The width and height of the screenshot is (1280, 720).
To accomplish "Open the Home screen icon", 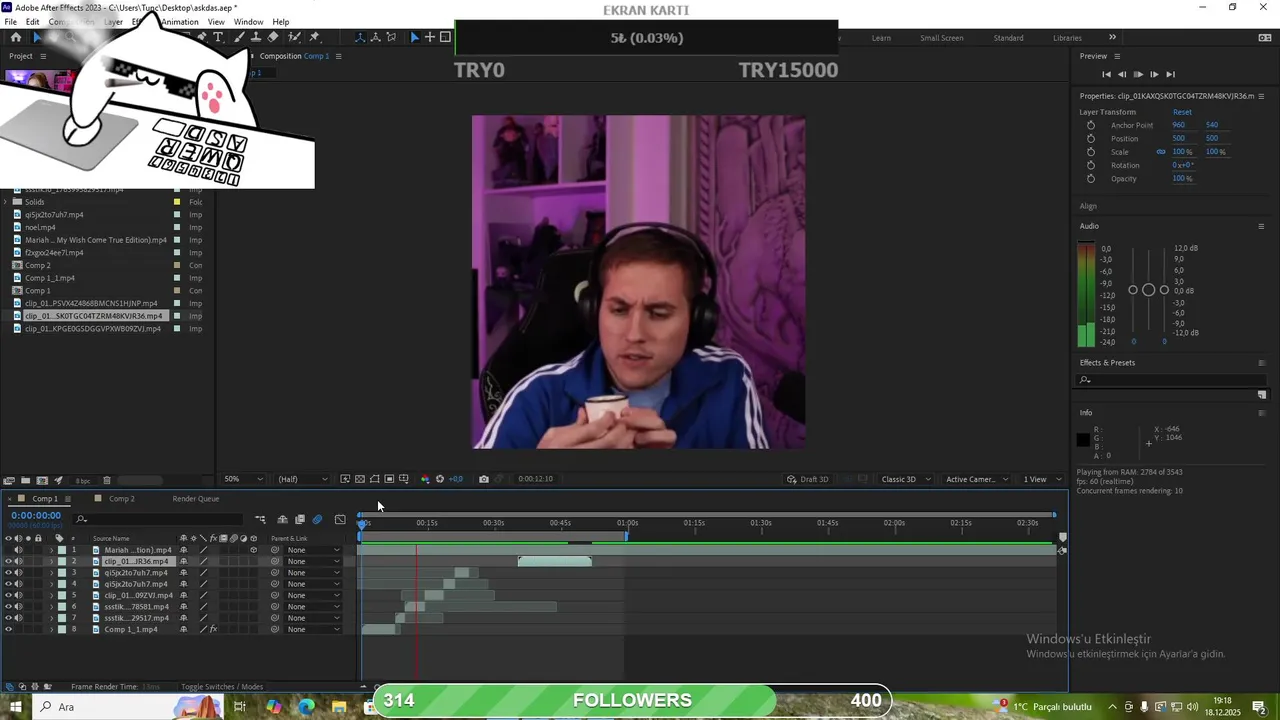I will pos(15,37).
